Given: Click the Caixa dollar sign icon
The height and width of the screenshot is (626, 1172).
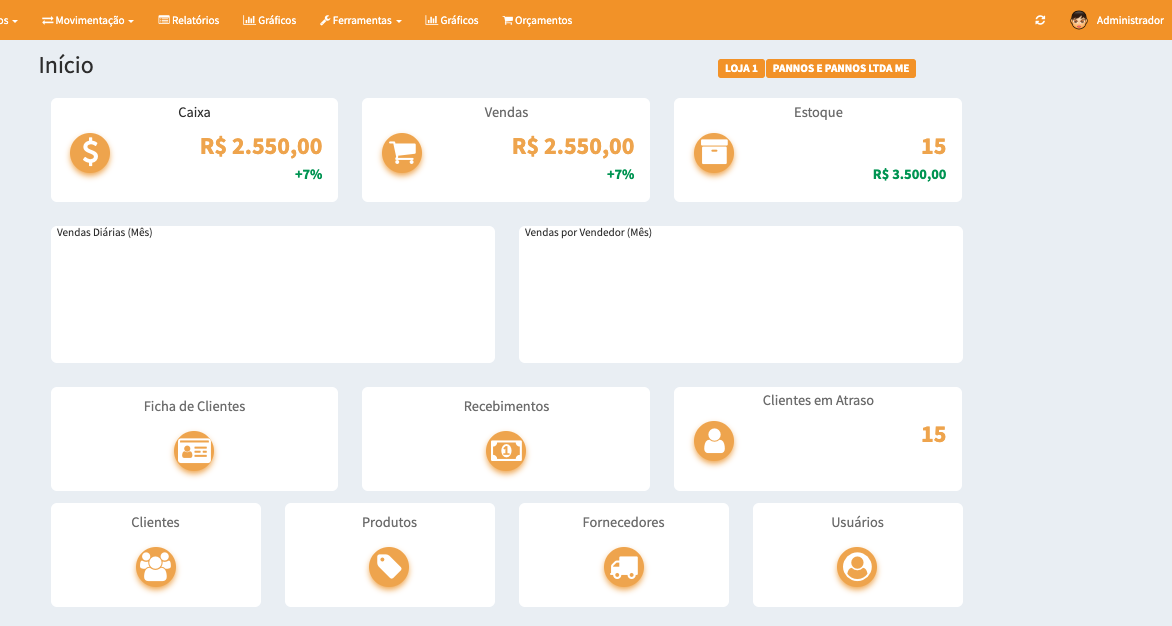Looking at the screenshot, I should click(x=90, y=153).
